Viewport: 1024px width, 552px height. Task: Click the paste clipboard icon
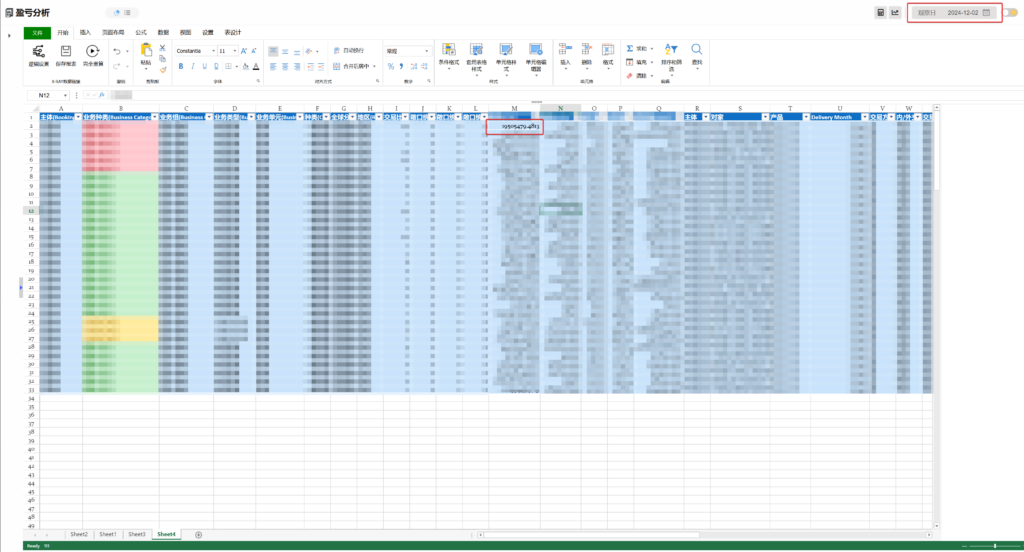coord(146,50)
